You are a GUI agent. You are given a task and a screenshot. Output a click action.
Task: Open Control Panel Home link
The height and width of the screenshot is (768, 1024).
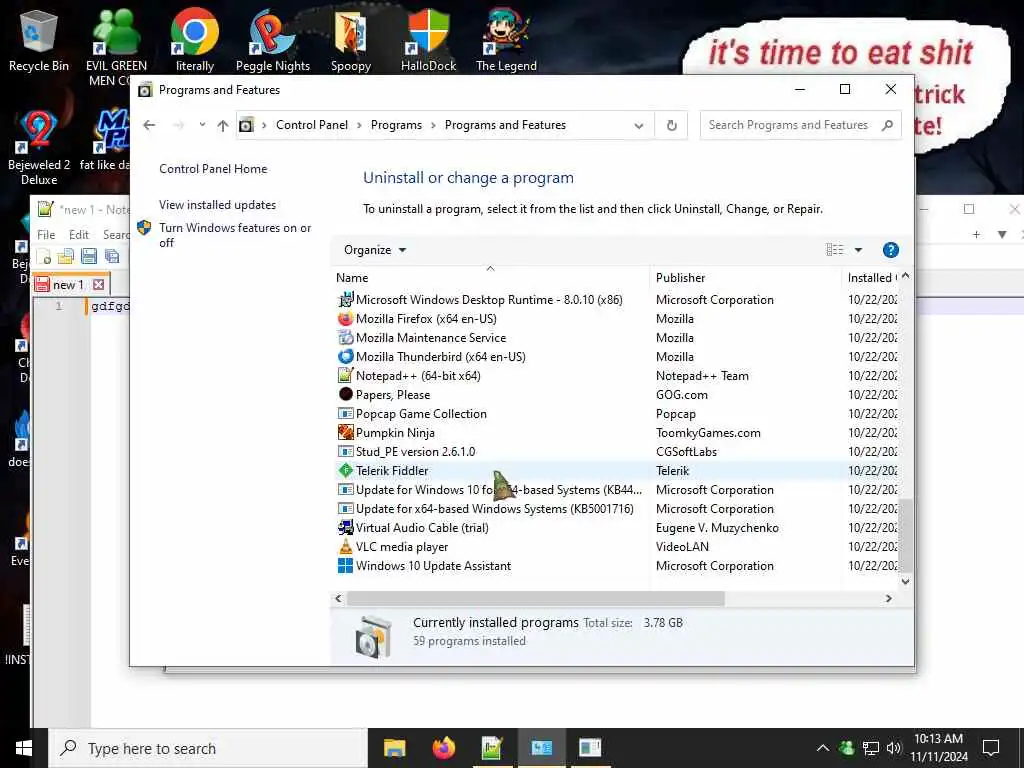tap(213, 169)
